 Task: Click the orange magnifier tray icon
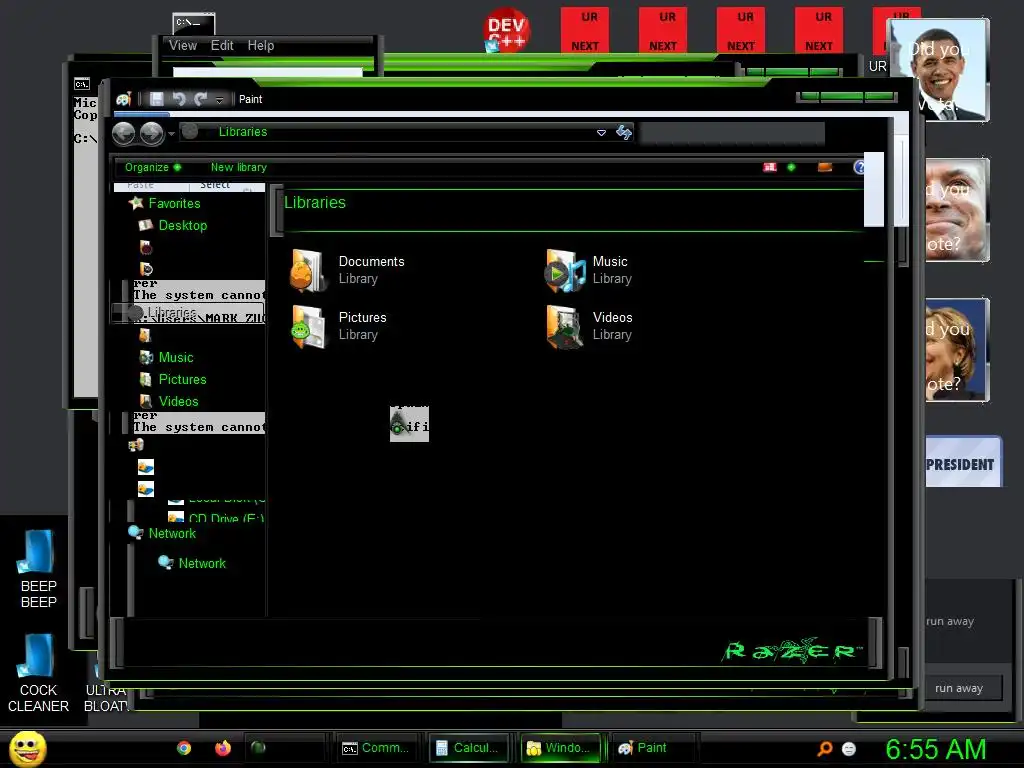[x=825, y=748]
